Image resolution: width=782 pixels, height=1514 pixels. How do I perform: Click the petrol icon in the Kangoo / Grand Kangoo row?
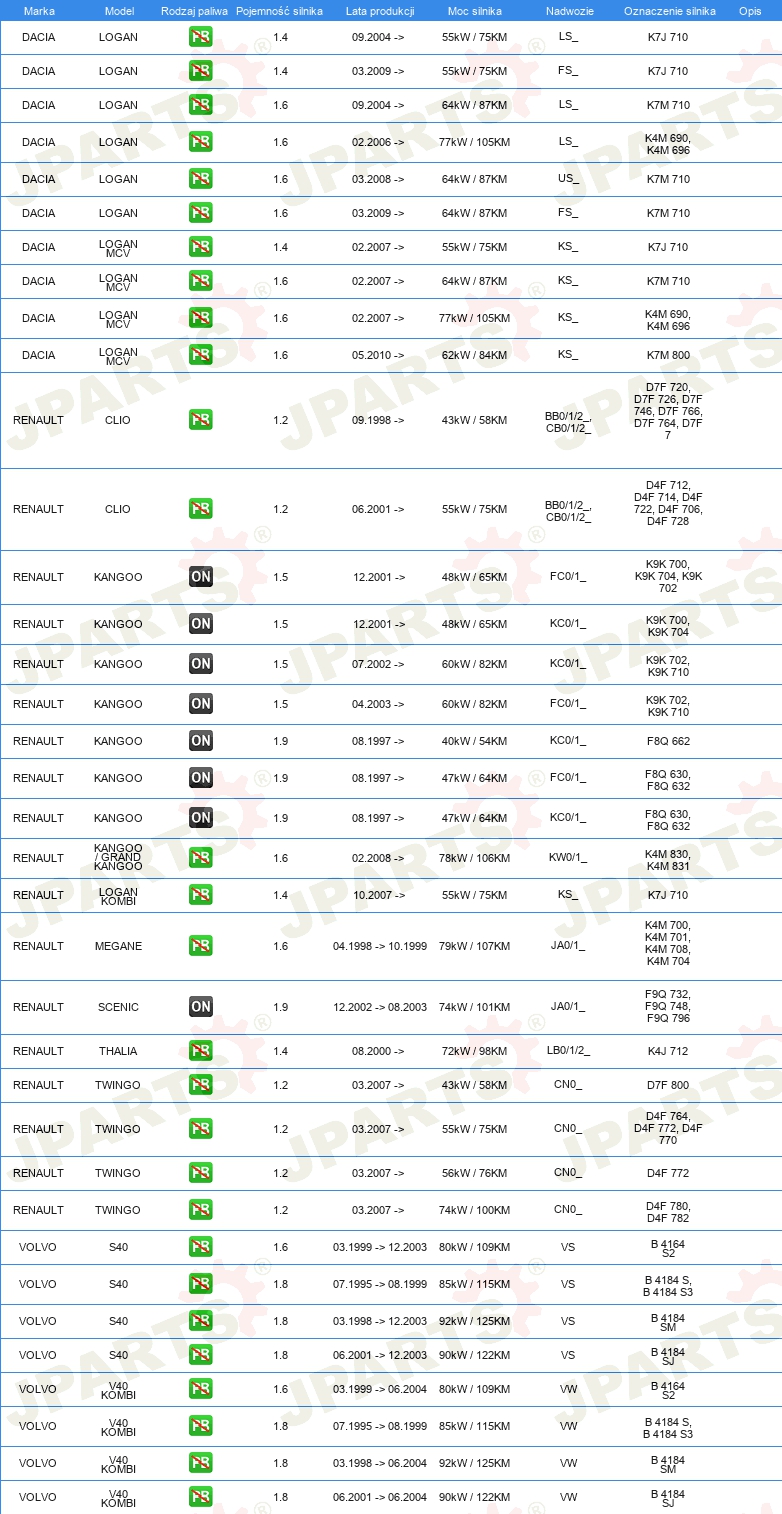point(201,858)
